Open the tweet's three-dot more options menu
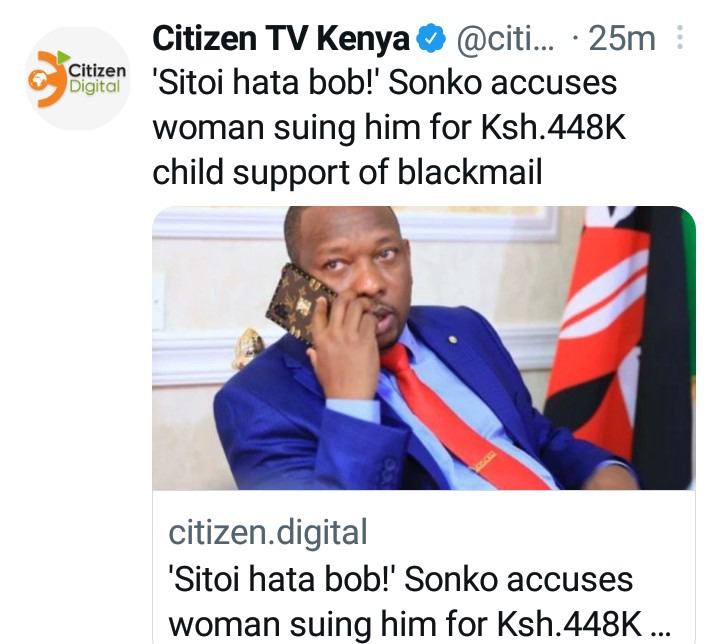Screen dimensions: 720x644 pyautogui.click(x=680, y=38)
